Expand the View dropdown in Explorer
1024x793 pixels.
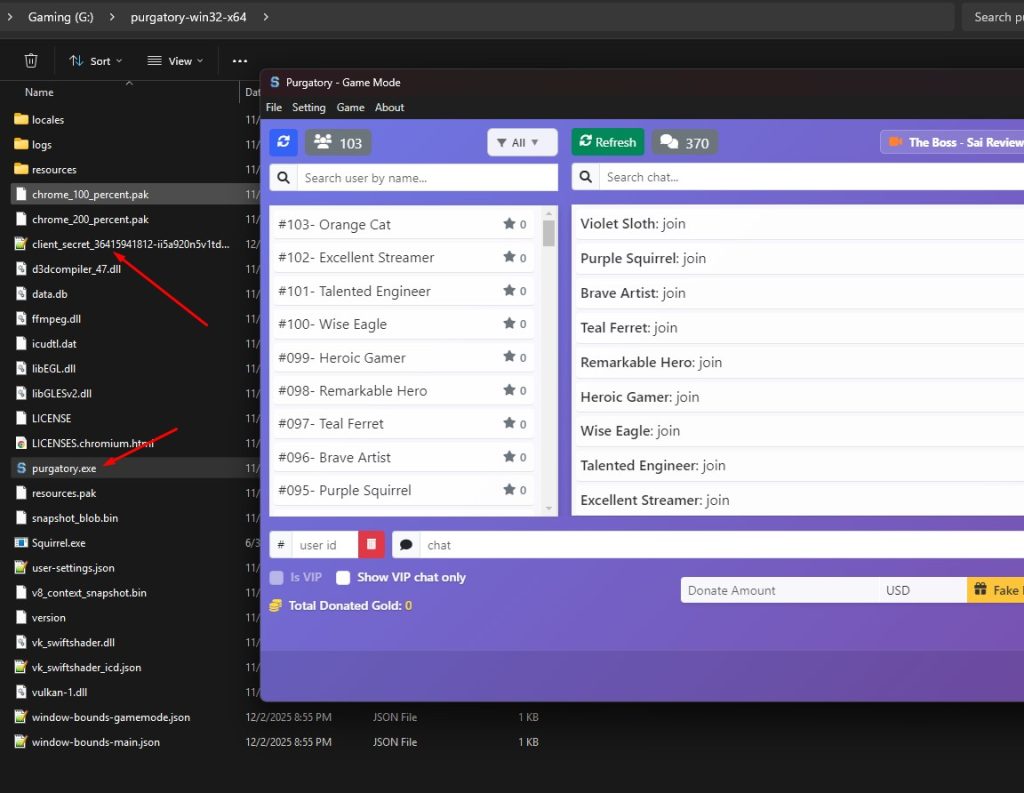[175, 61]
